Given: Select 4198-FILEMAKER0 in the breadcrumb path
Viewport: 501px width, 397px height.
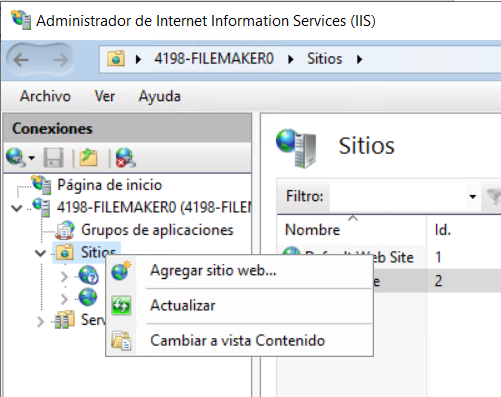Looking at the screenshot, I should point(214,59).
